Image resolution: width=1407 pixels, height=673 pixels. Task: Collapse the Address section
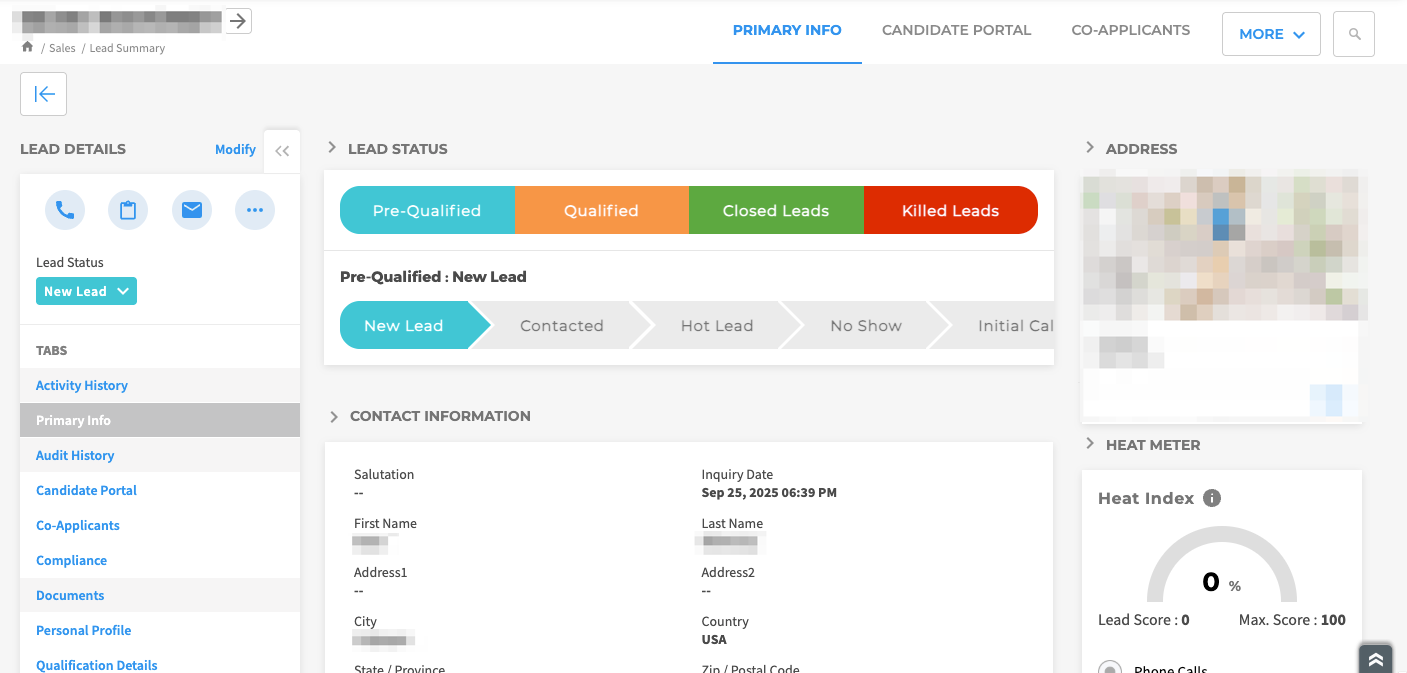(x=1090, y=148)
